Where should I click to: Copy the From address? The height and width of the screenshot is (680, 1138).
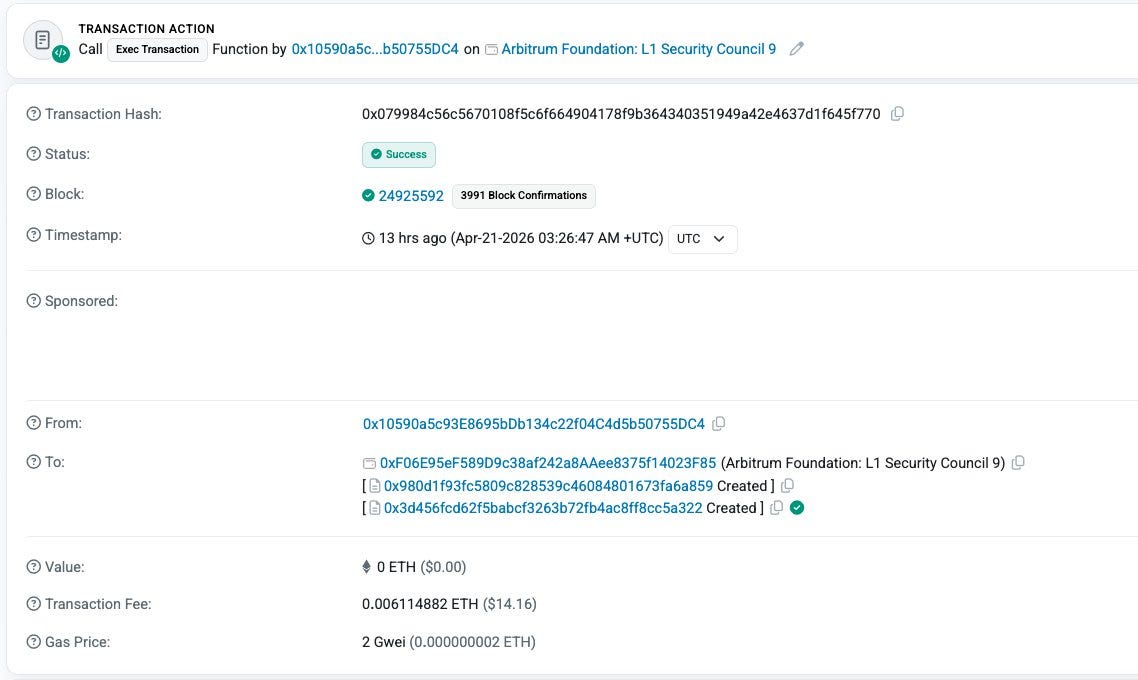pyautogui.click(x=719, y=423)
